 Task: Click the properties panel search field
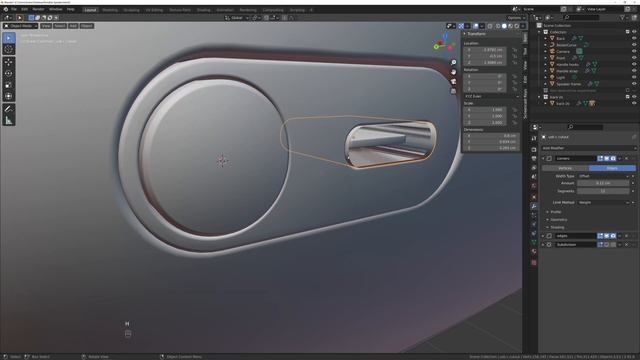click(584, 127)
